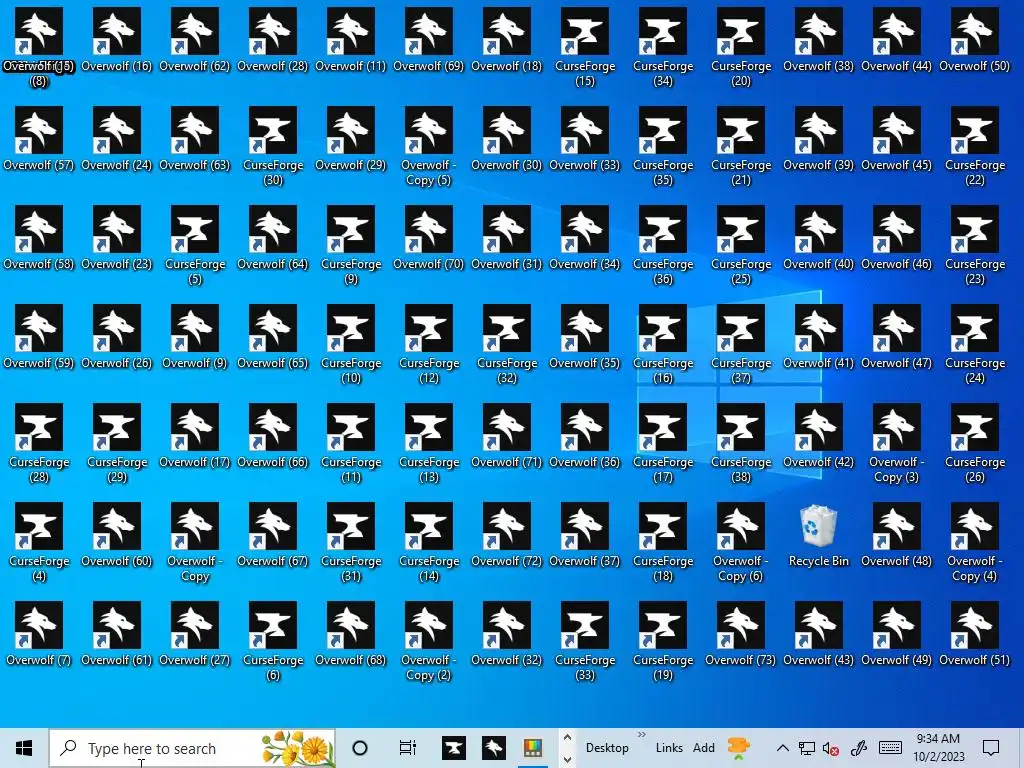Open clock showing 9:34 AM
This screenshot has width=1024, height=768.
tap(938, 748)
